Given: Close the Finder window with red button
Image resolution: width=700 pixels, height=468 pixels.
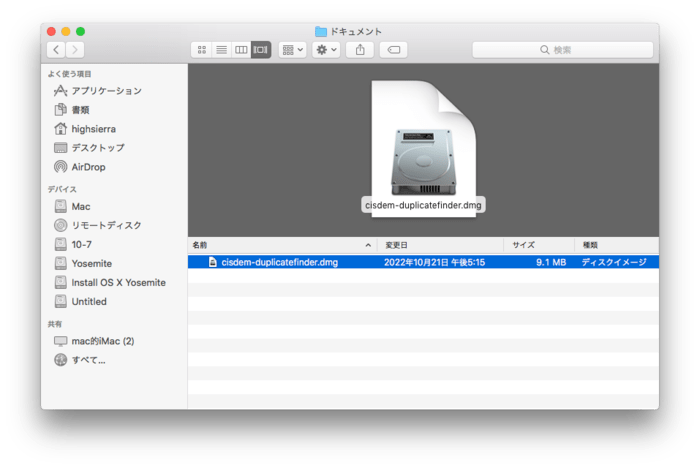Looking at the screenshot, I should coord(51,31).
